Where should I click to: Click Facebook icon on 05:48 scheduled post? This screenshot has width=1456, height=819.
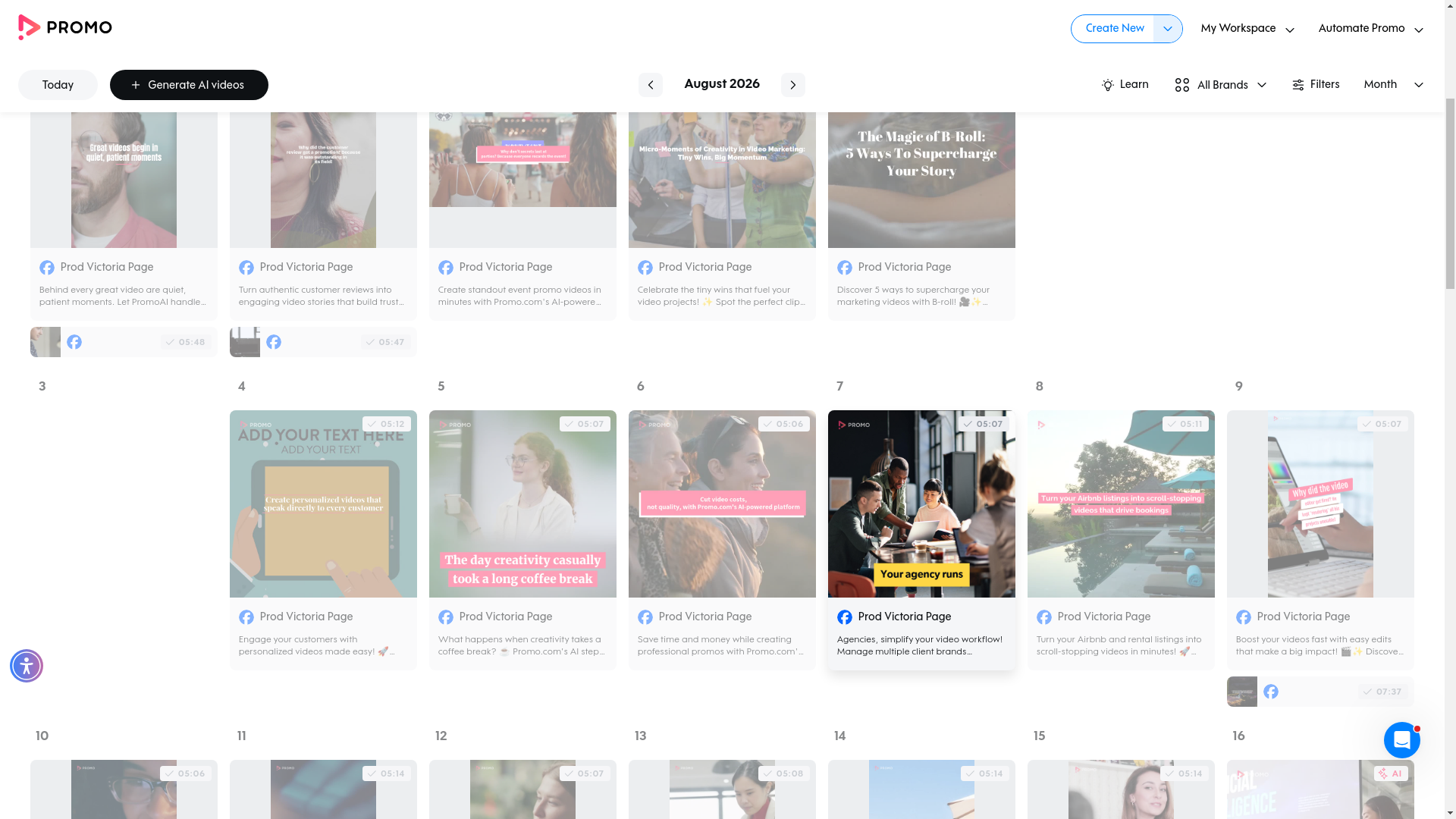pos(74,342)
